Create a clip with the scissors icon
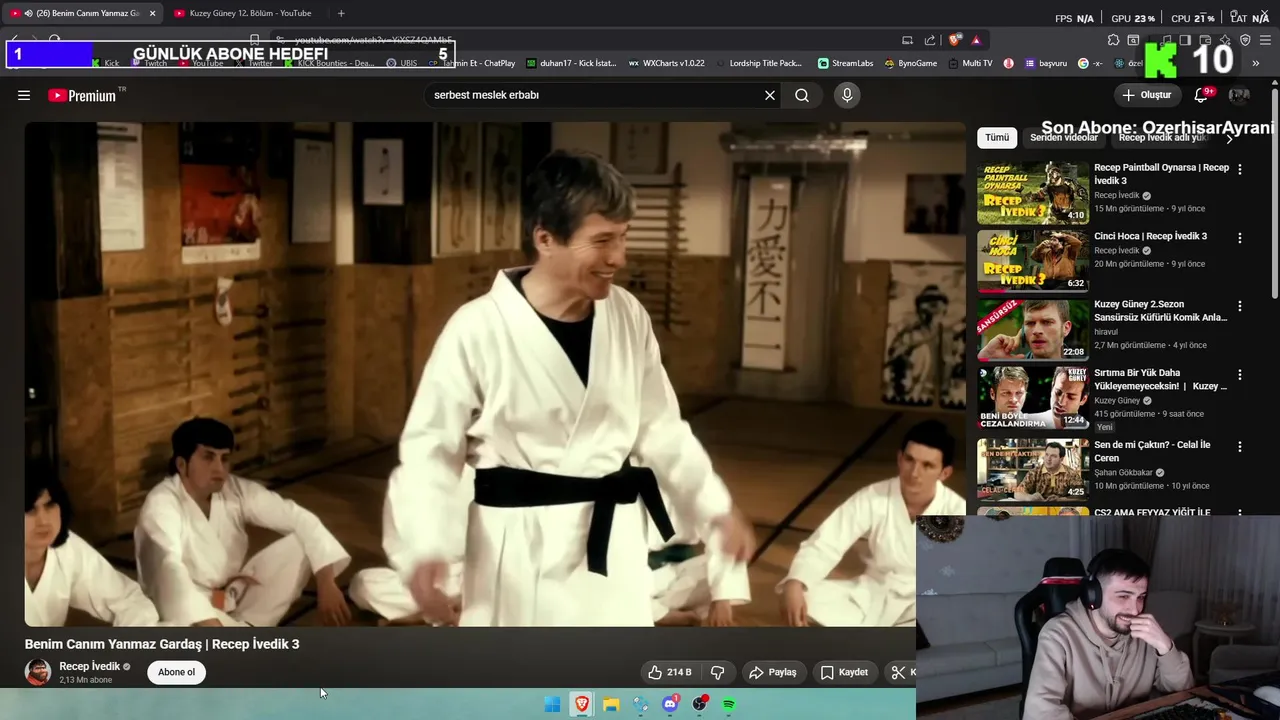This screenshot has width=1280, height=720. tap(899, 672)
